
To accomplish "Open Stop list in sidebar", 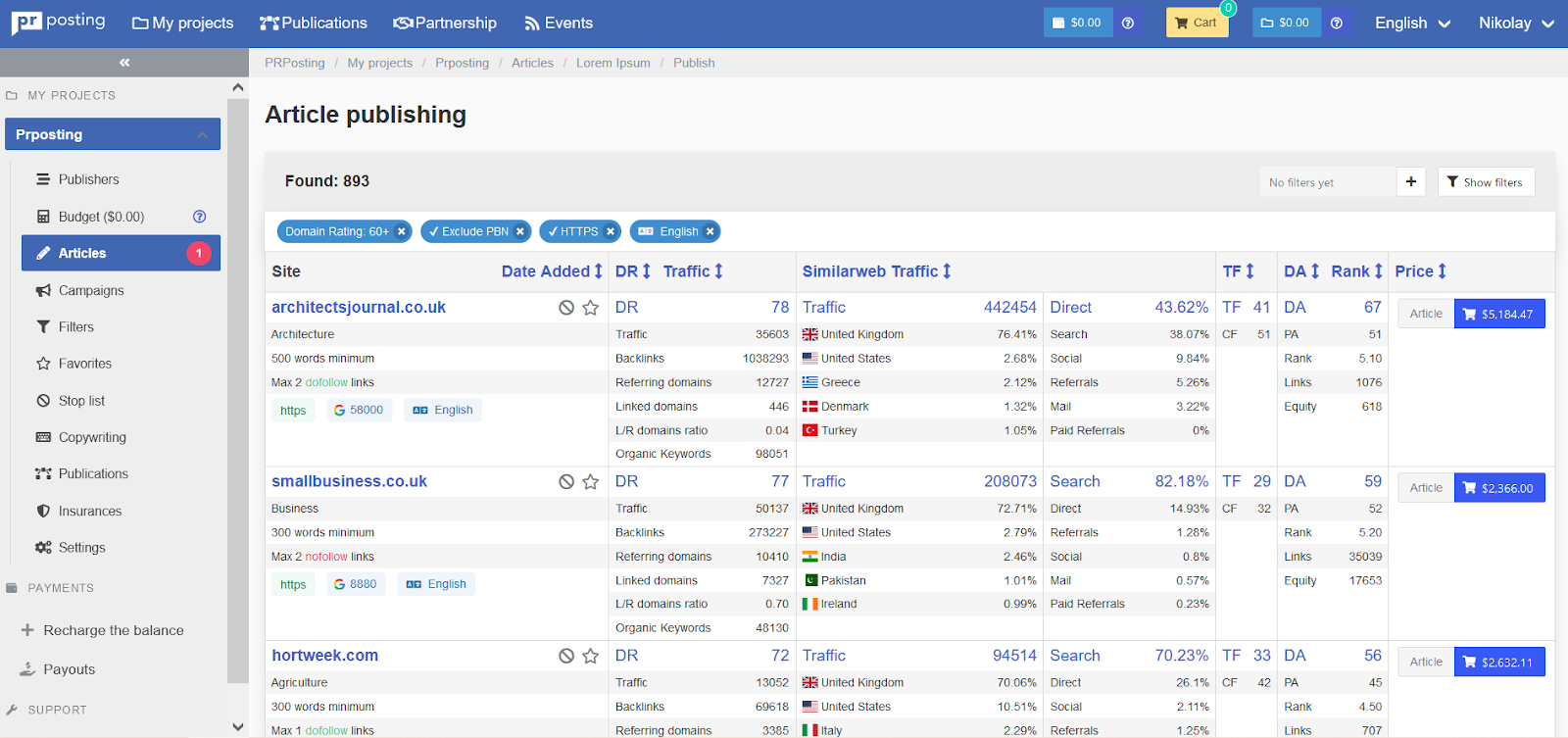I will click(x=81, y=401).
